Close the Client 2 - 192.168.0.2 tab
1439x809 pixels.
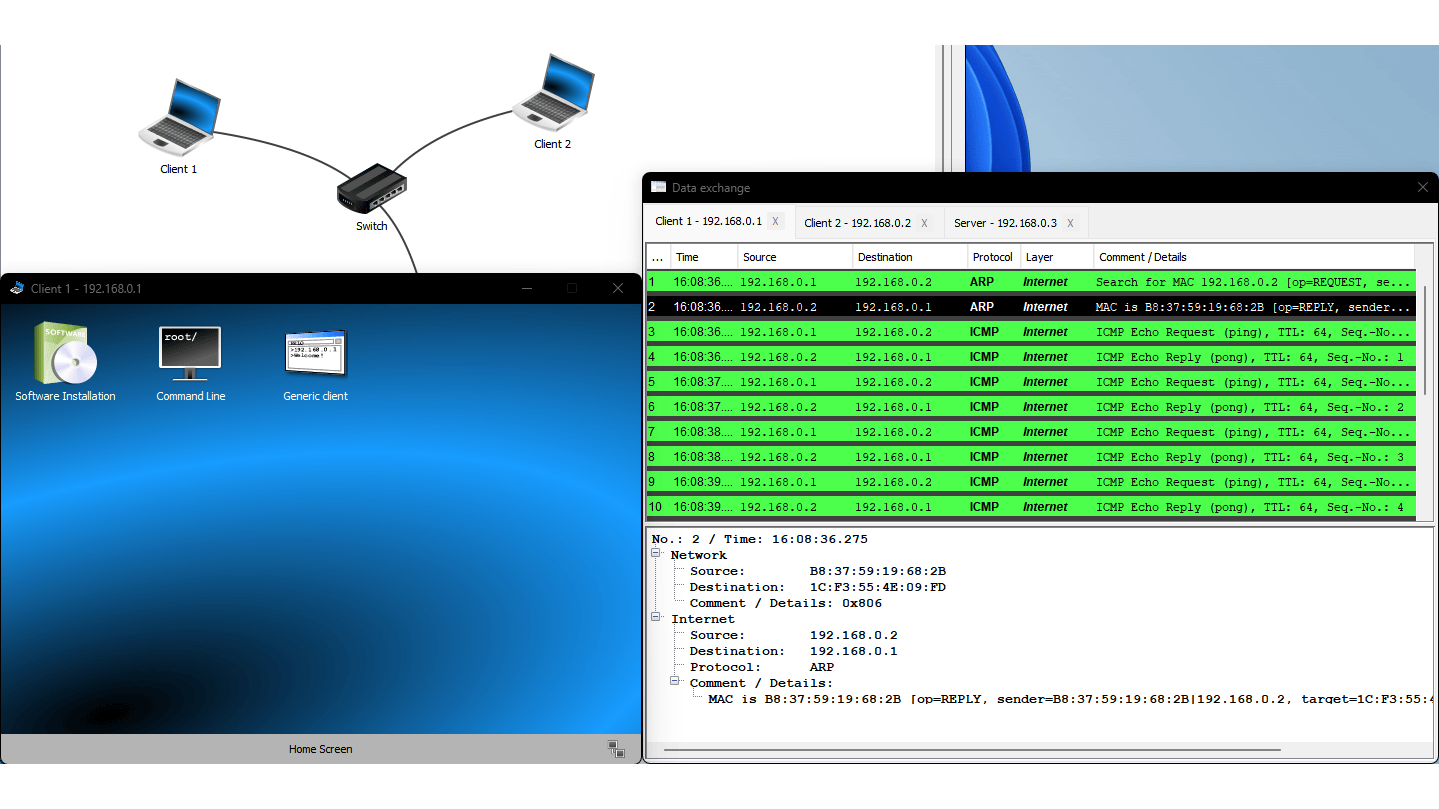tap(925, 223)
